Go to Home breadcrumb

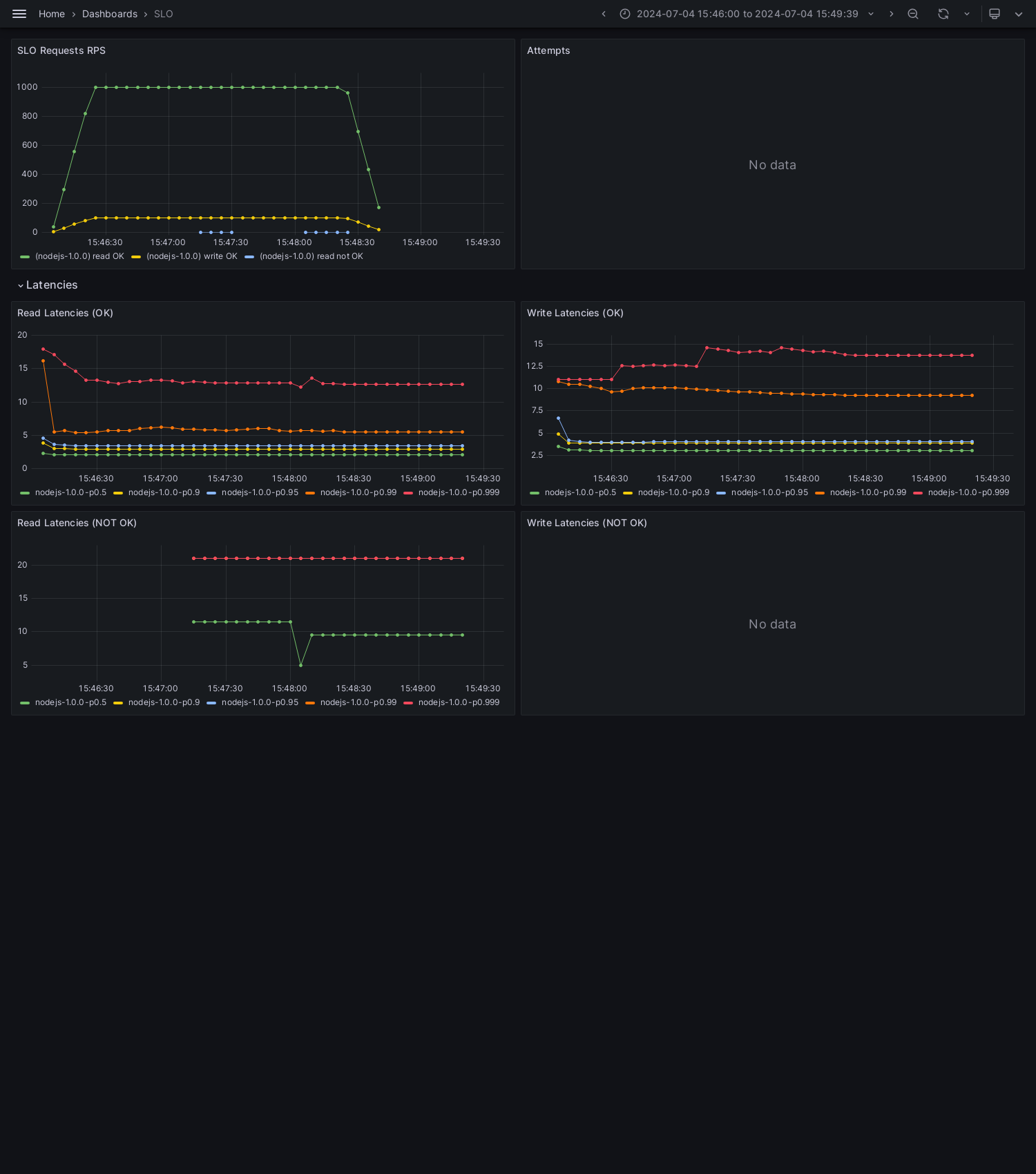pos(52,14)
